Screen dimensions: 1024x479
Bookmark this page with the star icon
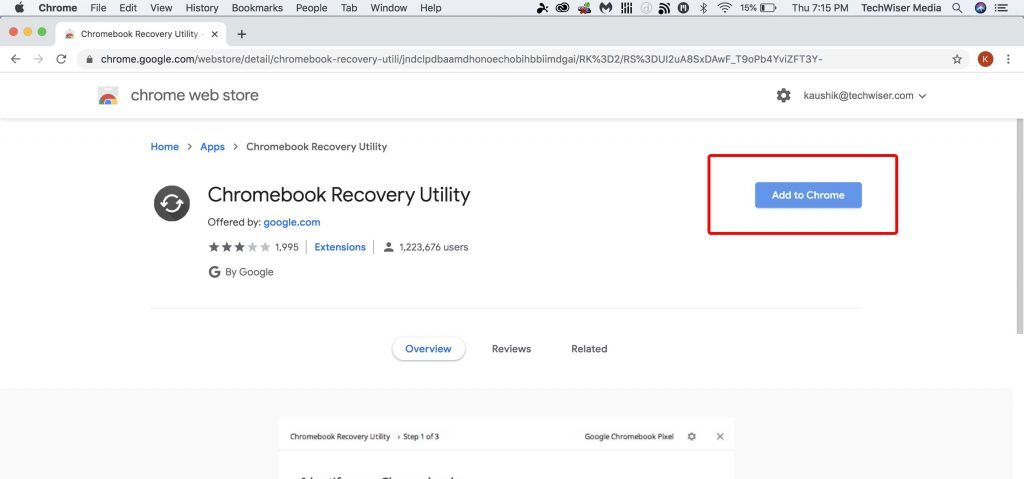pyautogui.click(x=957, y=59)
